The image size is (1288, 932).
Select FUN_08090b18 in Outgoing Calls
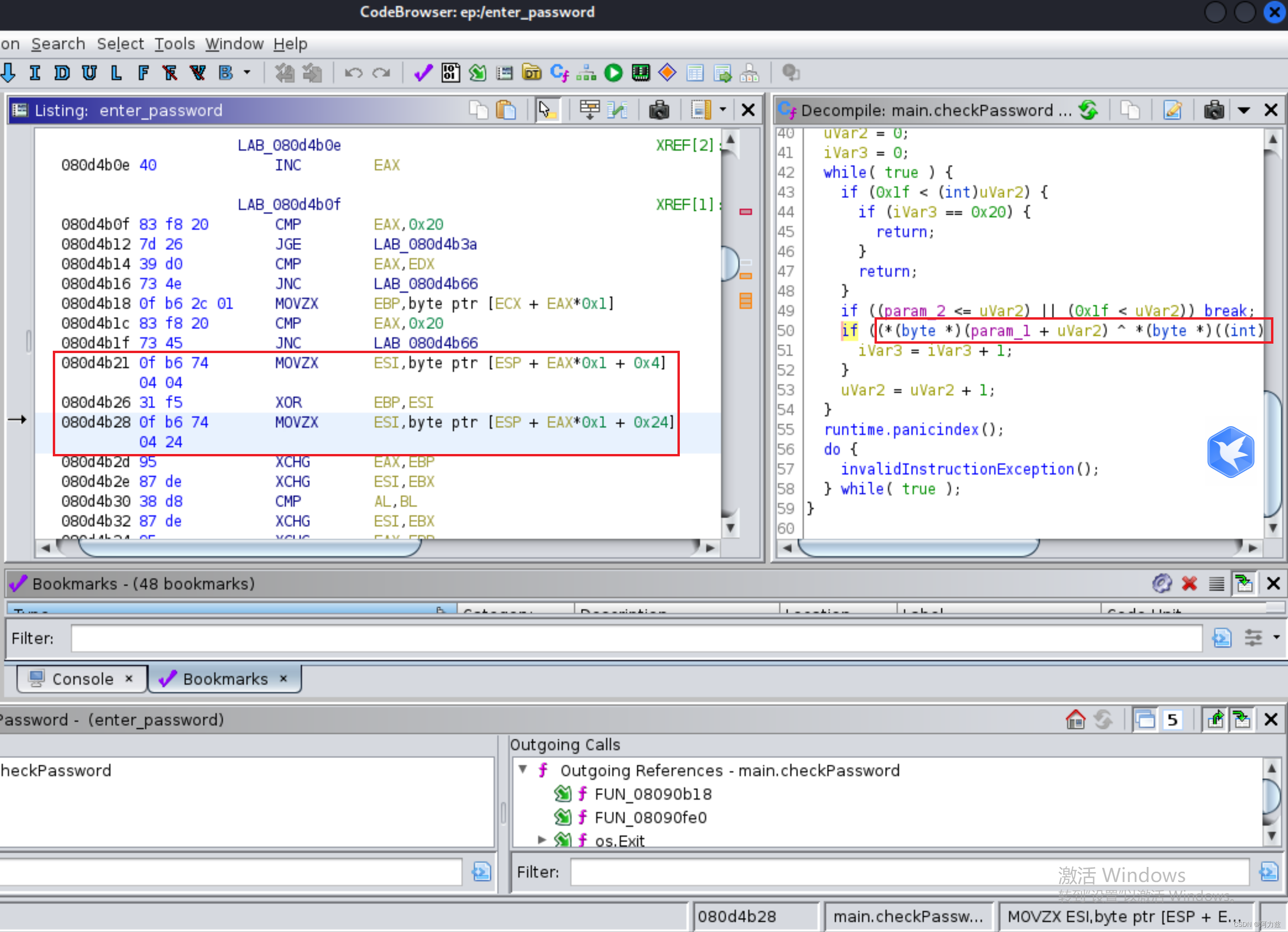click(x=652, y=793)
